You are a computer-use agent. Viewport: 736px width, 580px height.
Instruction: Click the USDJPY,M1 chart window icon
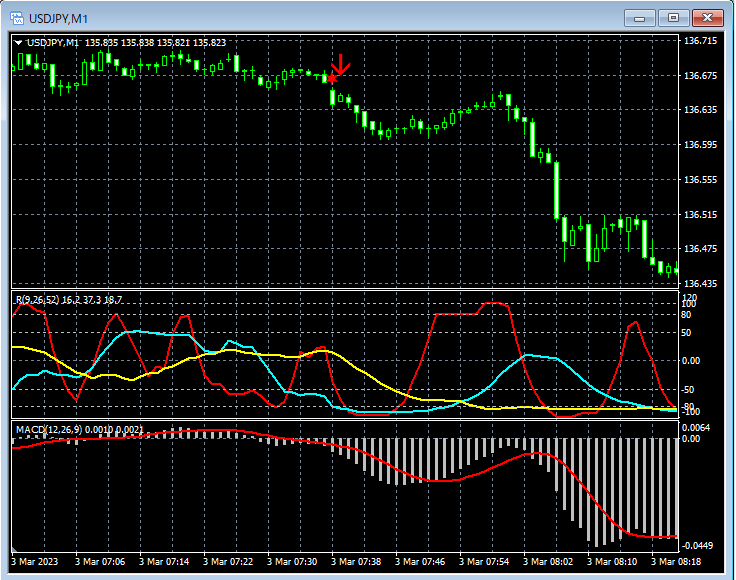coord(17,18)
